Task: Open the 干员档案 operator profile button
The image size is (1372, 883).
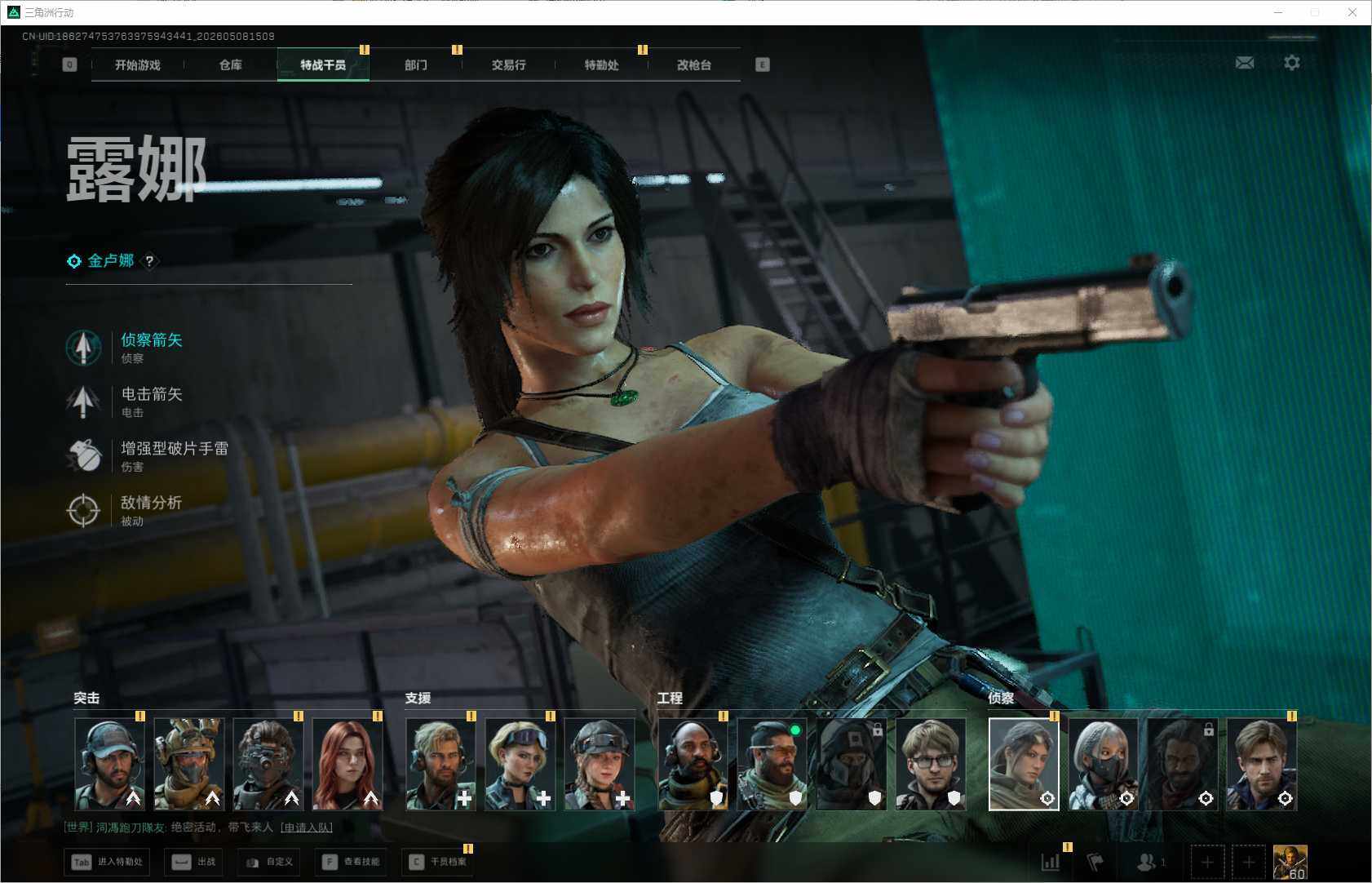Action: (x=438, y=862)
